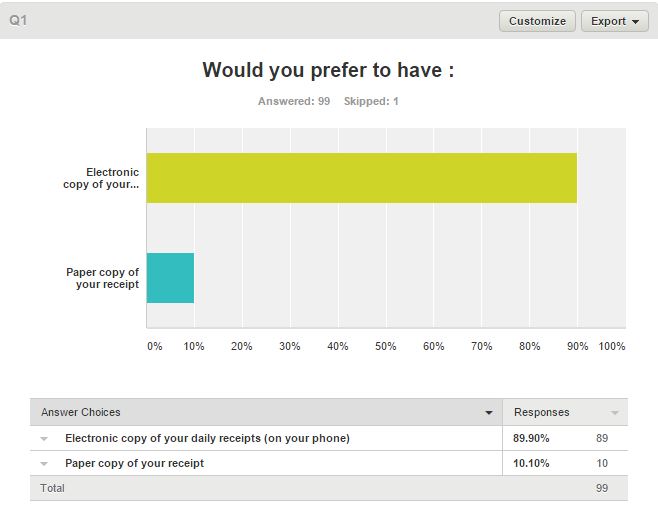Click the Skipped: 1 text
This screenshot has height=517, width=658.
[x=371, y=101]
